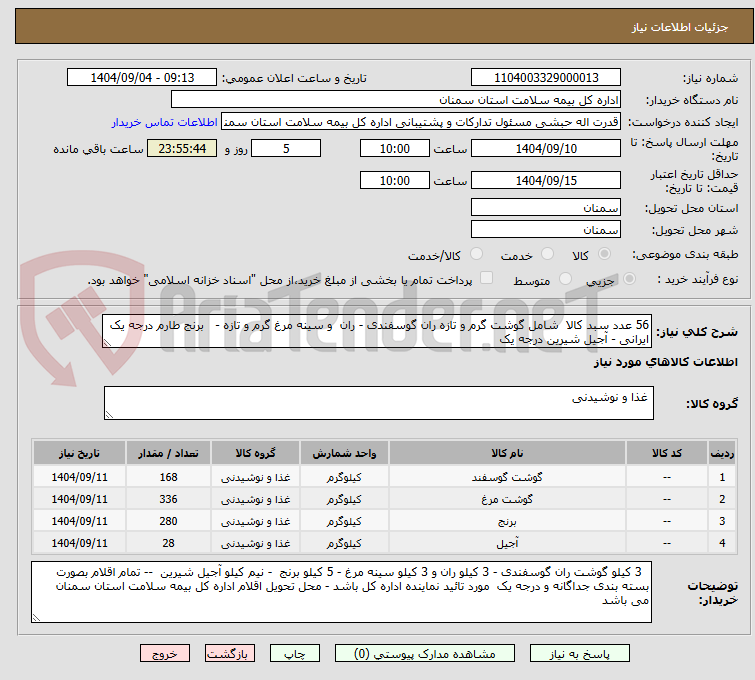Click the 'گروه کالا' column header
The image size is (755, 680).
tap(256, 453)
